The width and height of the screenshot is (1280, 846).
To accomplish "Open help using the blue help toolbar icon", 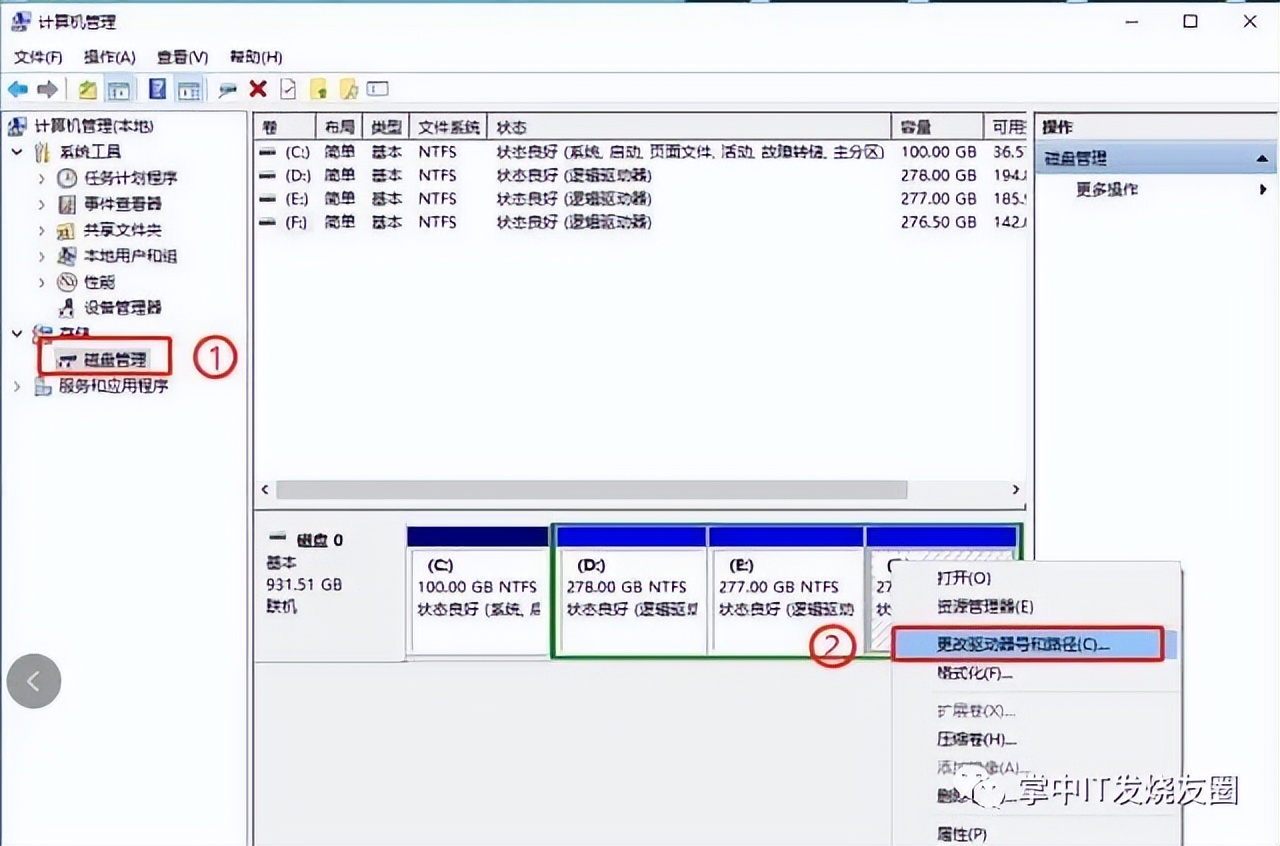I will tap(157, 89).
